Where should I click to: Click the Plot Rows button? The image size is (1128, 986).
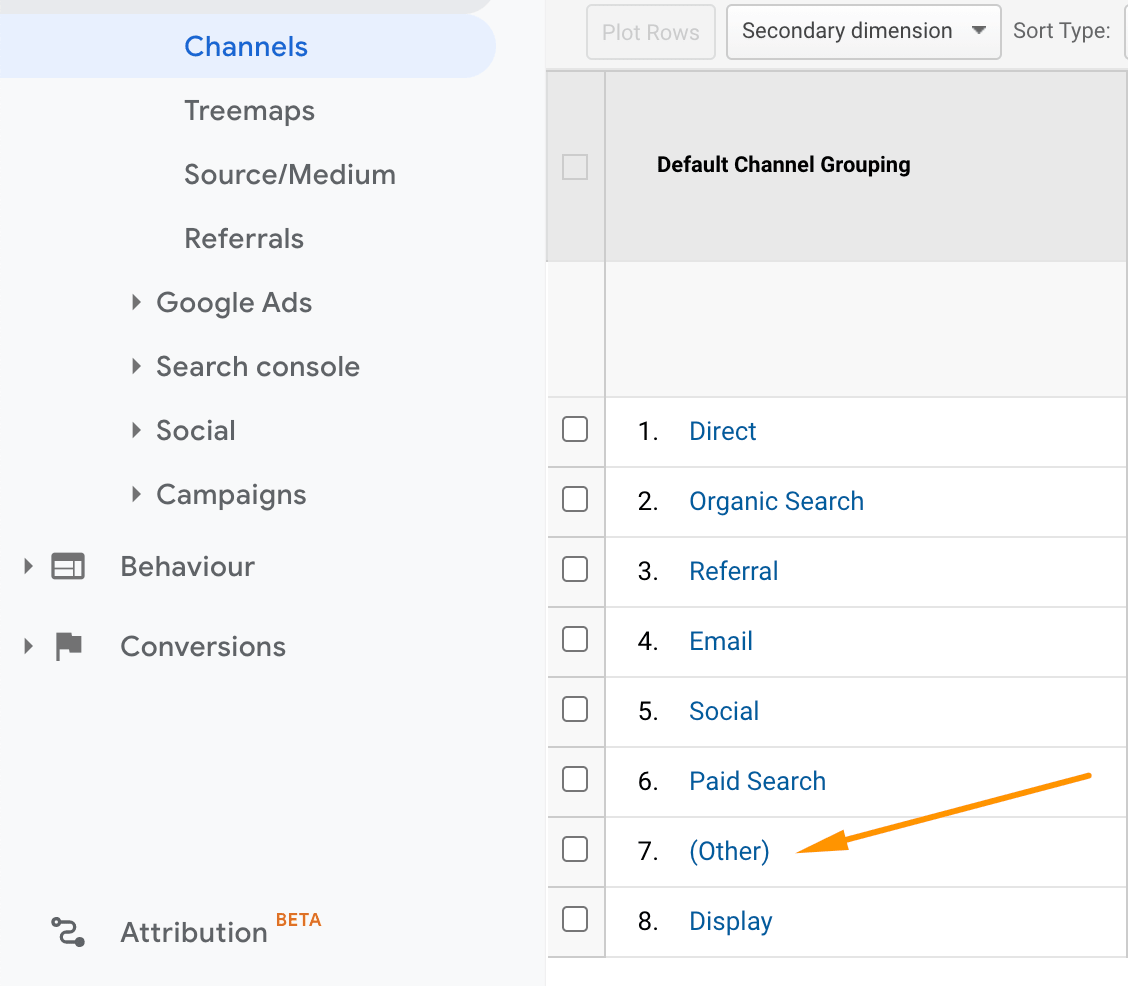click(x=650, y=31)
